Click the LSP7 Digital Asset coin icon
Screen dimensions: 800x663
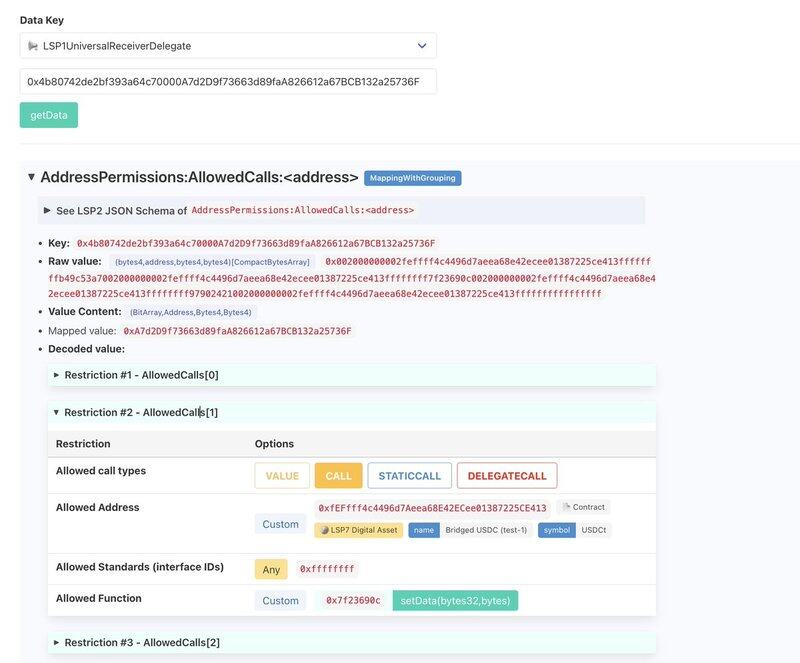pyautogui.click(x=325, y=530)
